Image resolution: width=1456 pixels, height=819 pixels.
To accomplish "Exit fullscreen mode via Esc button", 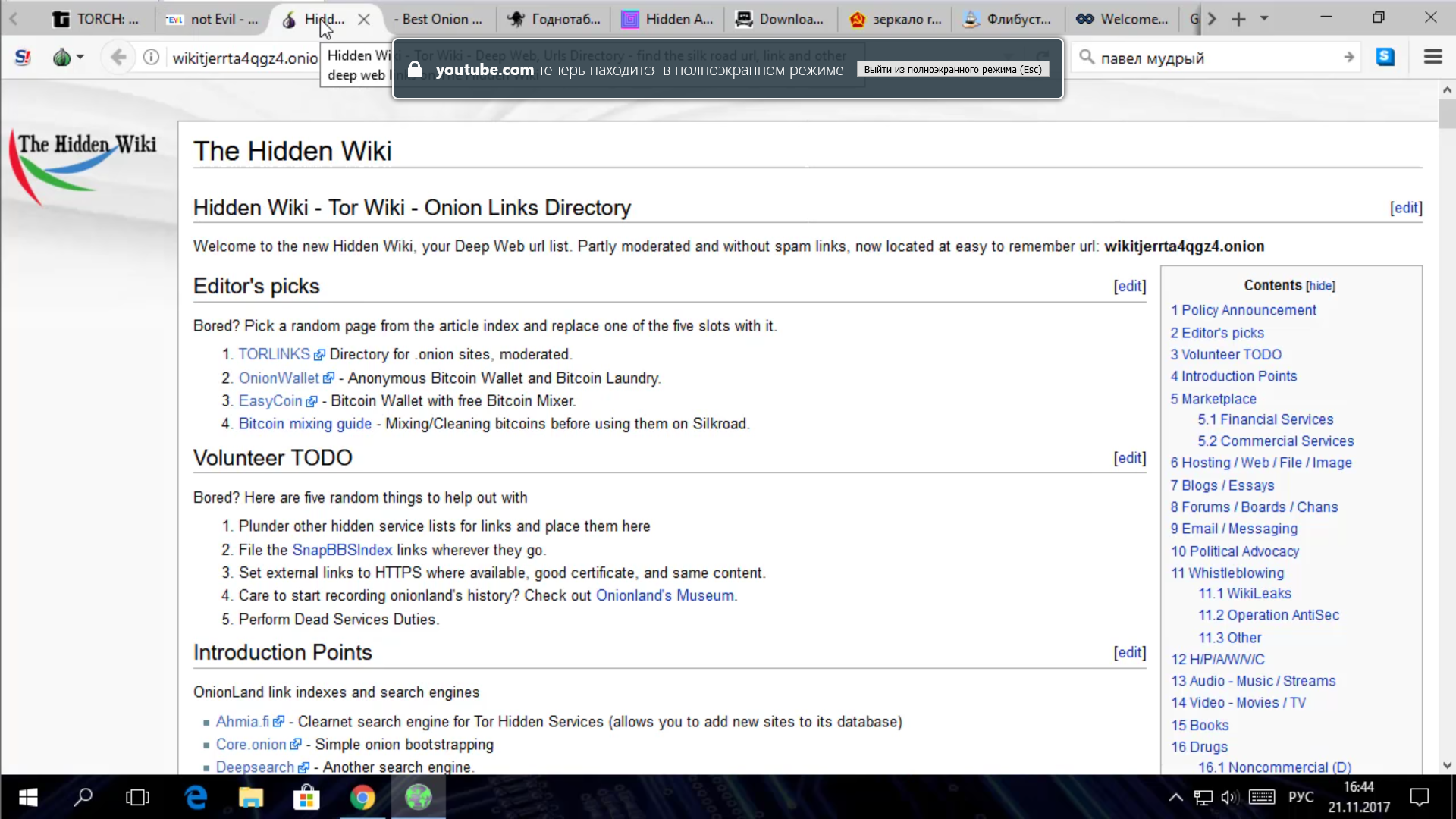I will [953, 69].
